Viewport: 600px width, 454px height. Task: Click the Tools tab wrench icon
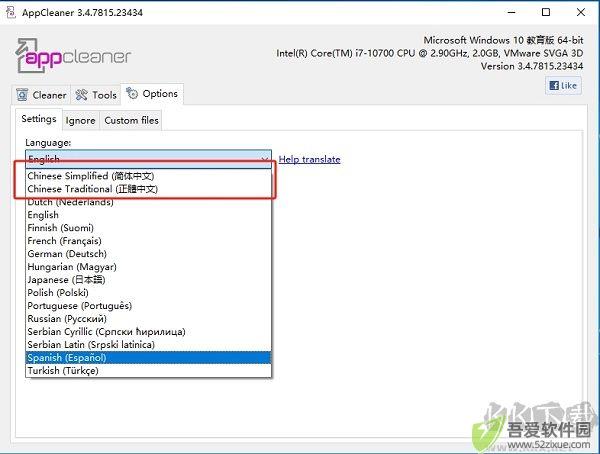(82, 95)
